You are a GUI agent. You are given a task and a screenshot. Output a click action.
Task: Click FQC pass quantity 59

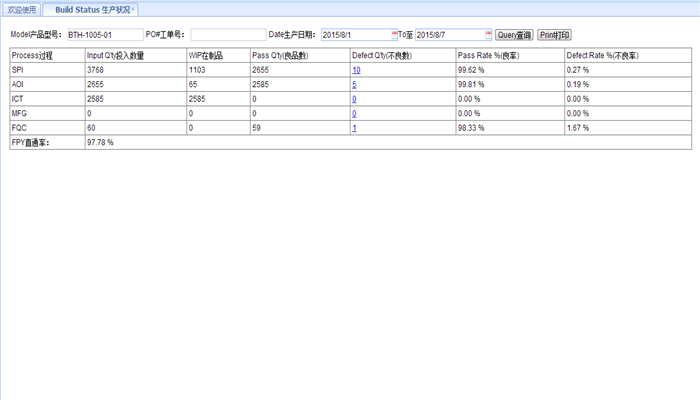tap(256, 128)
